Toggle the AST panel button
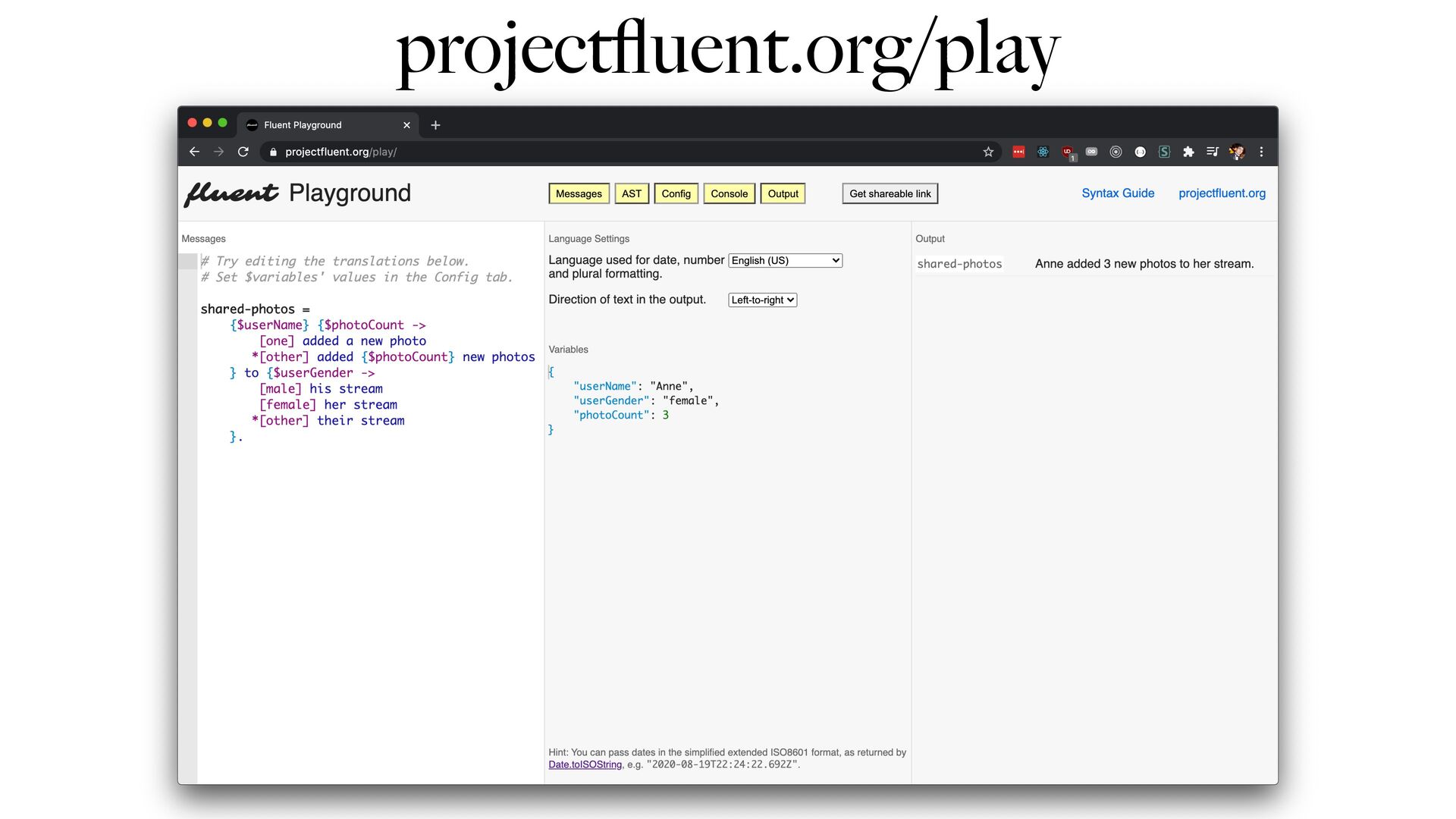This screenshot has width=1456, height=819. click(x=632, y=193)
